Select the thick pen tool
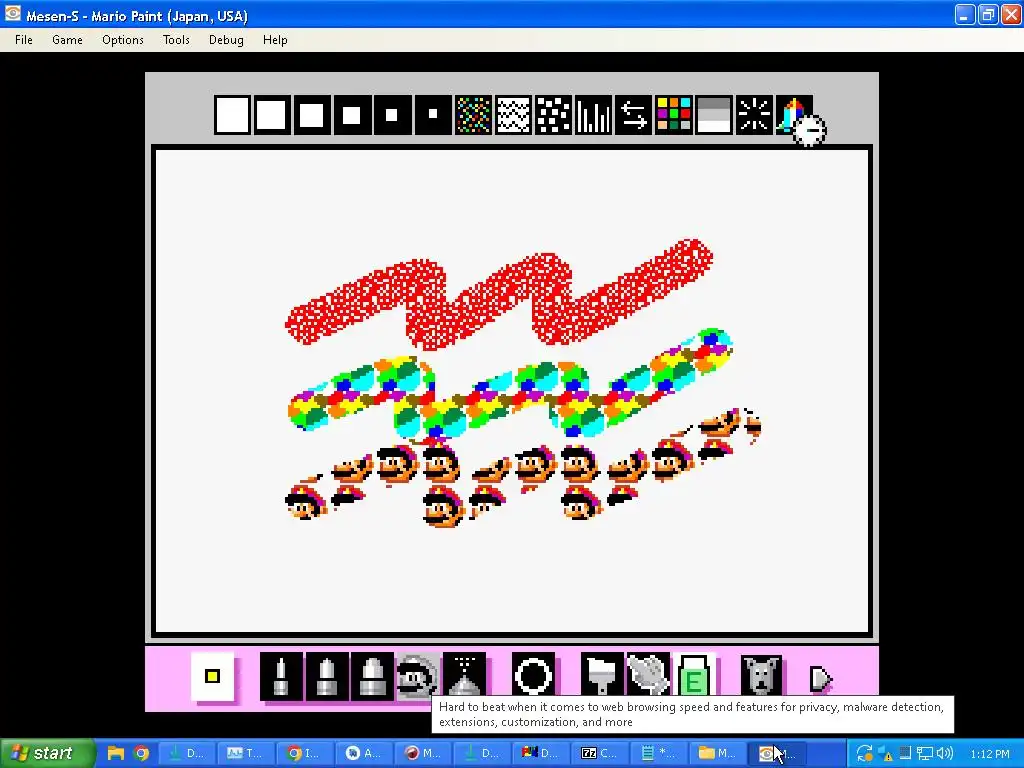The image size is (1024, 768). (x=372, y=677)
